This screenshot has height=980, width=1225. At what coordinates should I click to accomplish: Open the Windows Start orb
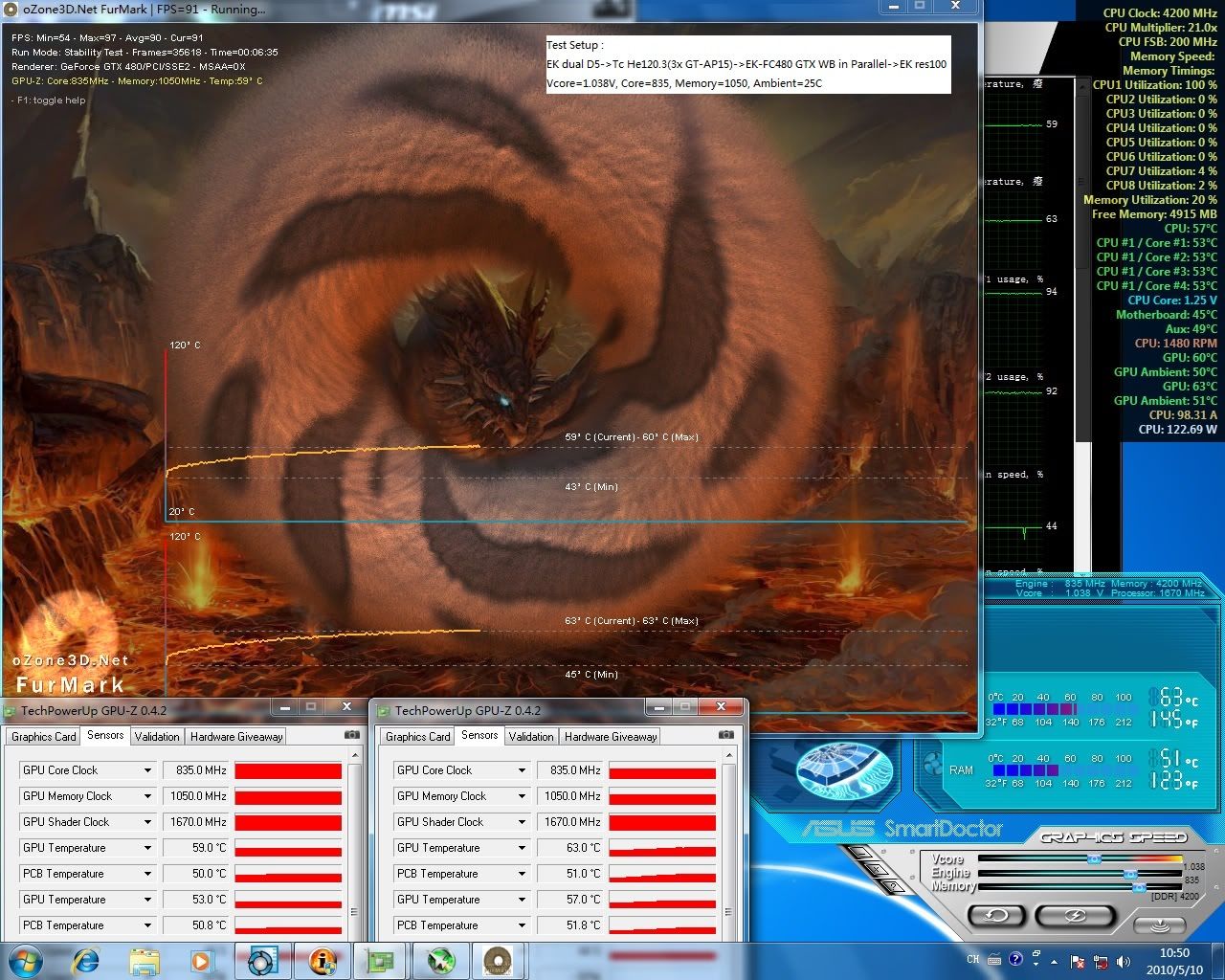coord(24,960)
